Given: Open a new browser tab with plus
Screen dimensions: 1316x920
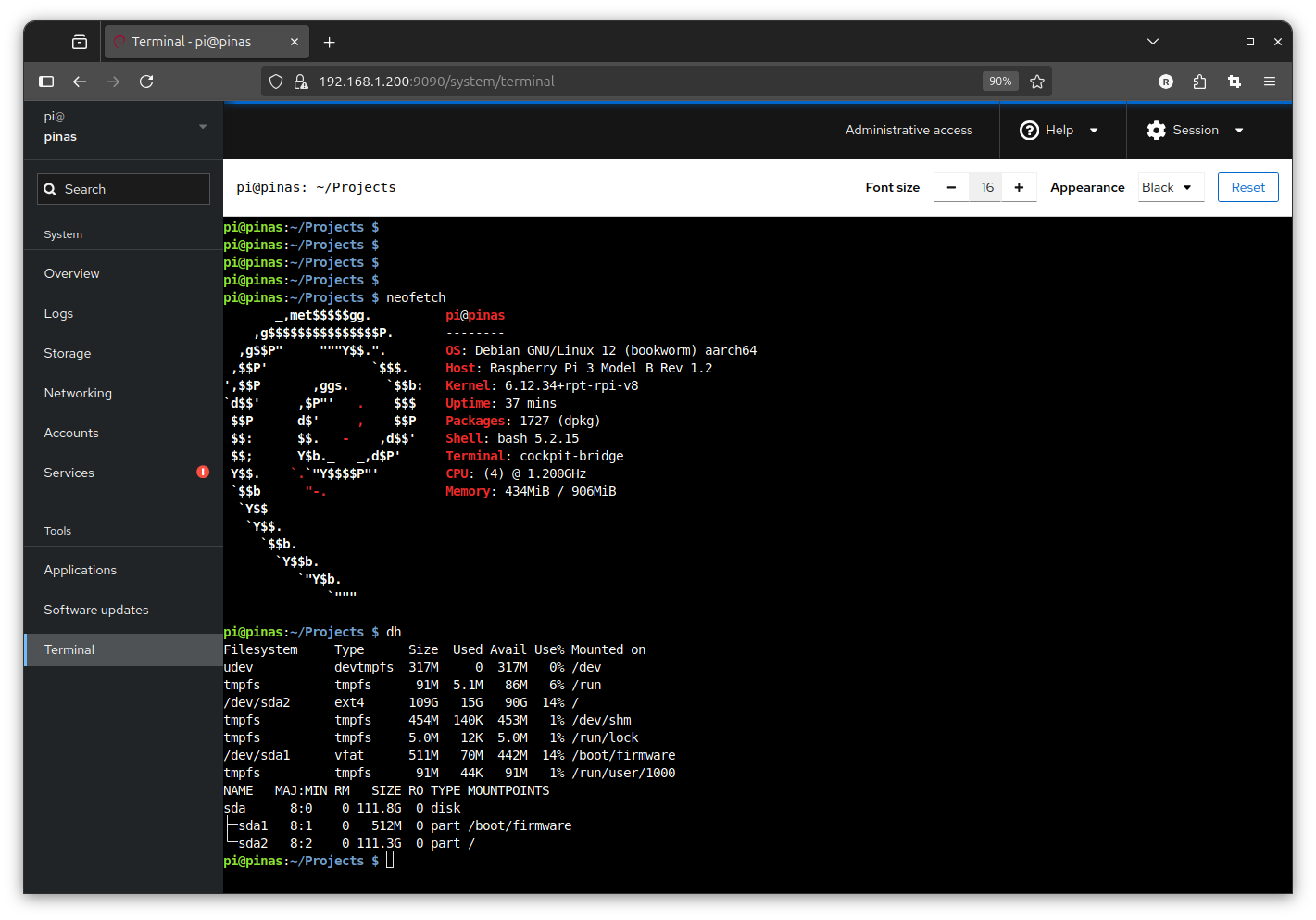Looking at the screenshot, I should click(x=330, y=42).
